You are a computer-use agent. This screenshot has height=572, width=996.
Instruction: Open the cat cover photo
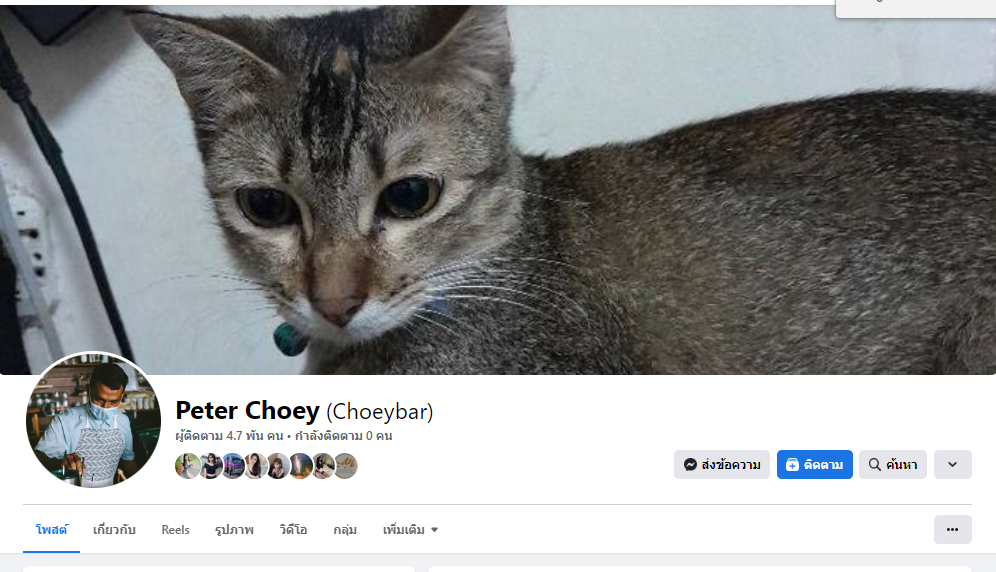pos(498,189)
